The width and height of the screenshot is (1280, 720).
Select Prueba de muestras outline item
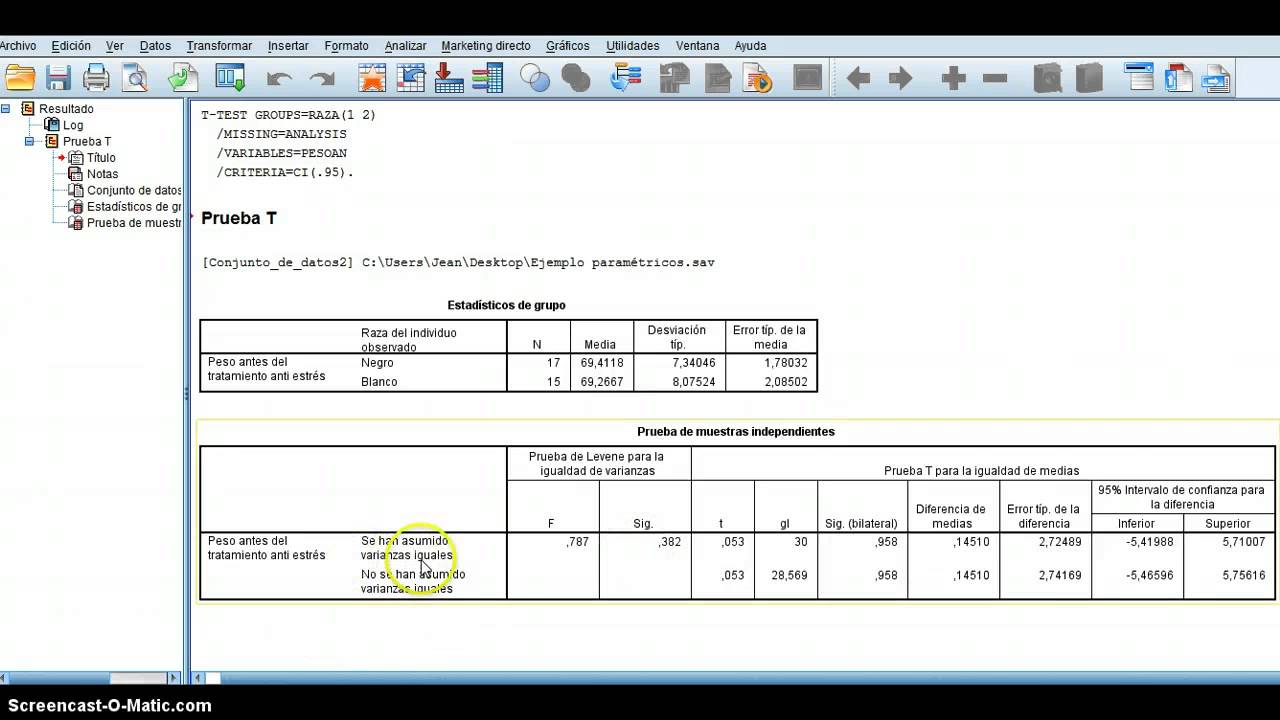134,222
